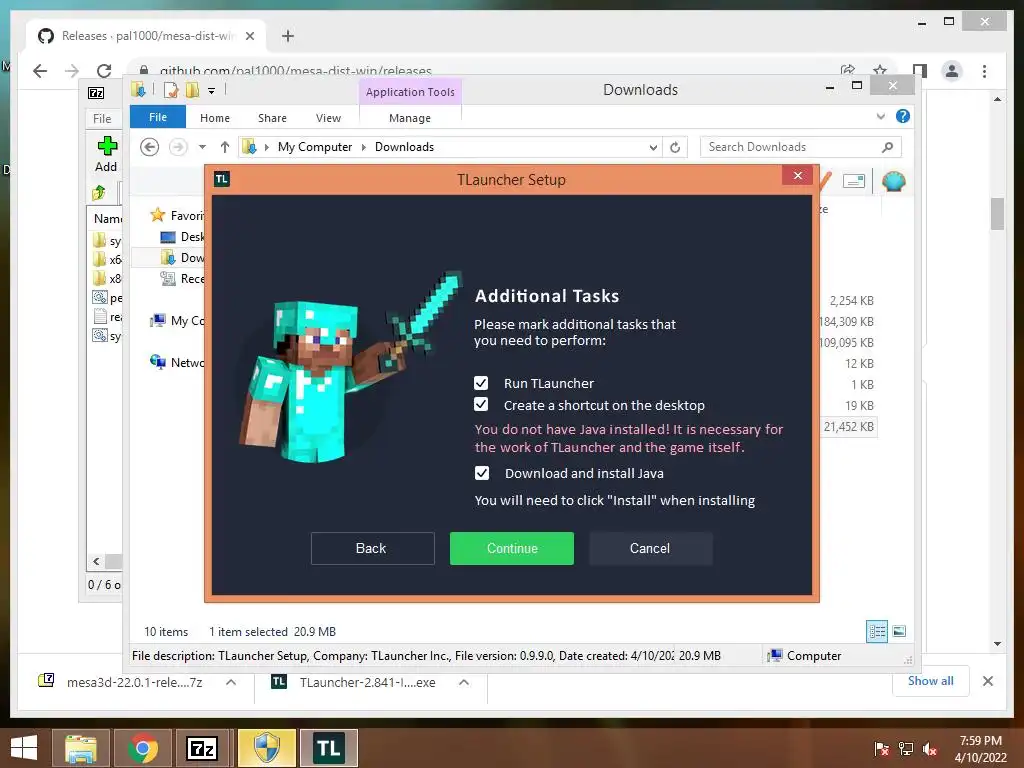Click the TL logo in the setup title bar

(221, 179)
